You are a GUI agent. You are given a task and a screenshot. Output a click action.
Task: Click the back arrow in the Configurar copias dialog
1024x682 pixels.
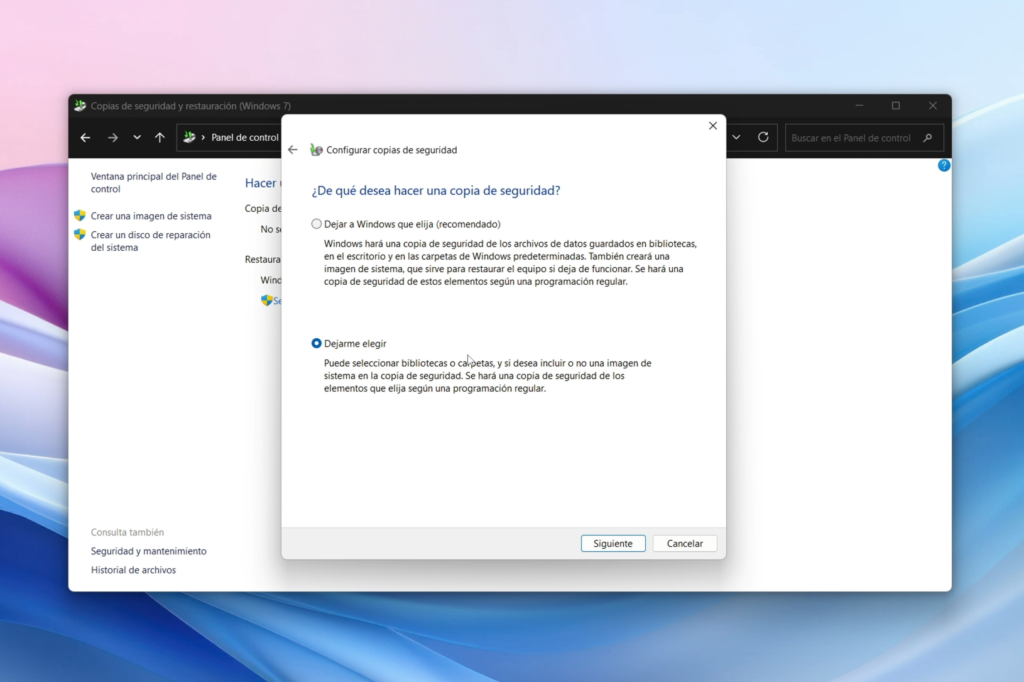pyautogui.click(x=291, y=148)
